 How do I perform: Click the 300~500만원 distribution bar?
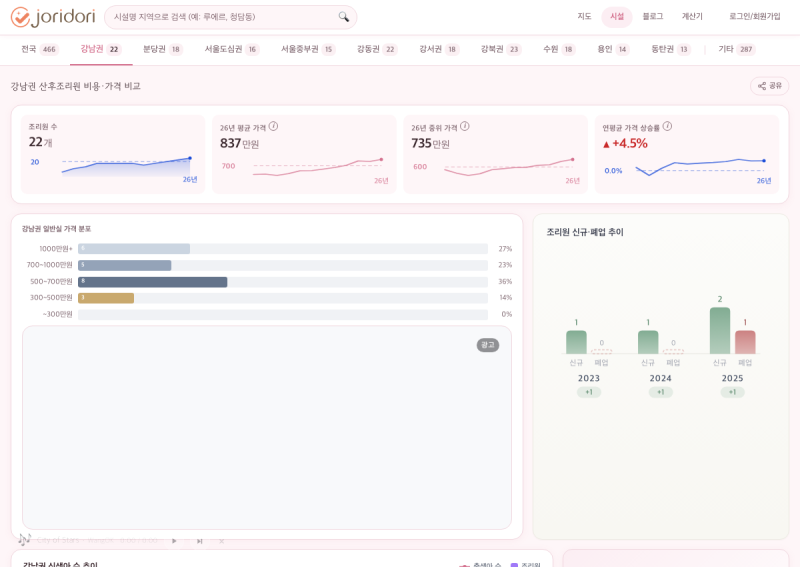click(x=106, y=298)
